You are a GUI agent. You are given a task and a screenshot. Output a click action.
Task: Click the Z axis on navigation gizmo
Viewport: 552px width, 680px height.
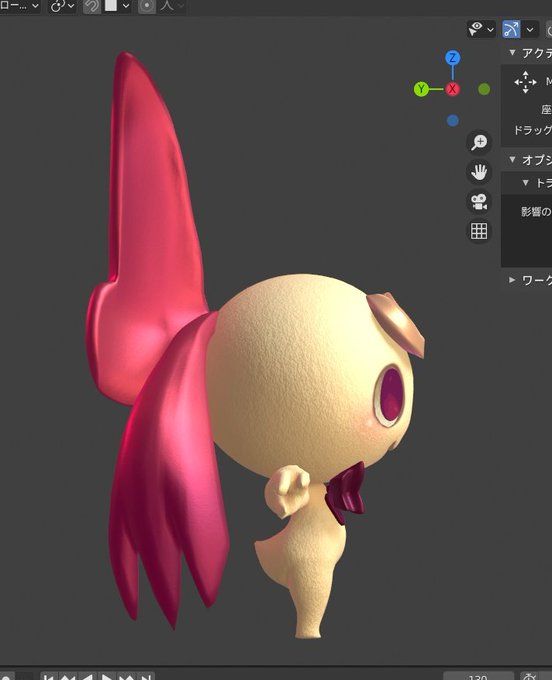[x=453, y=58]
